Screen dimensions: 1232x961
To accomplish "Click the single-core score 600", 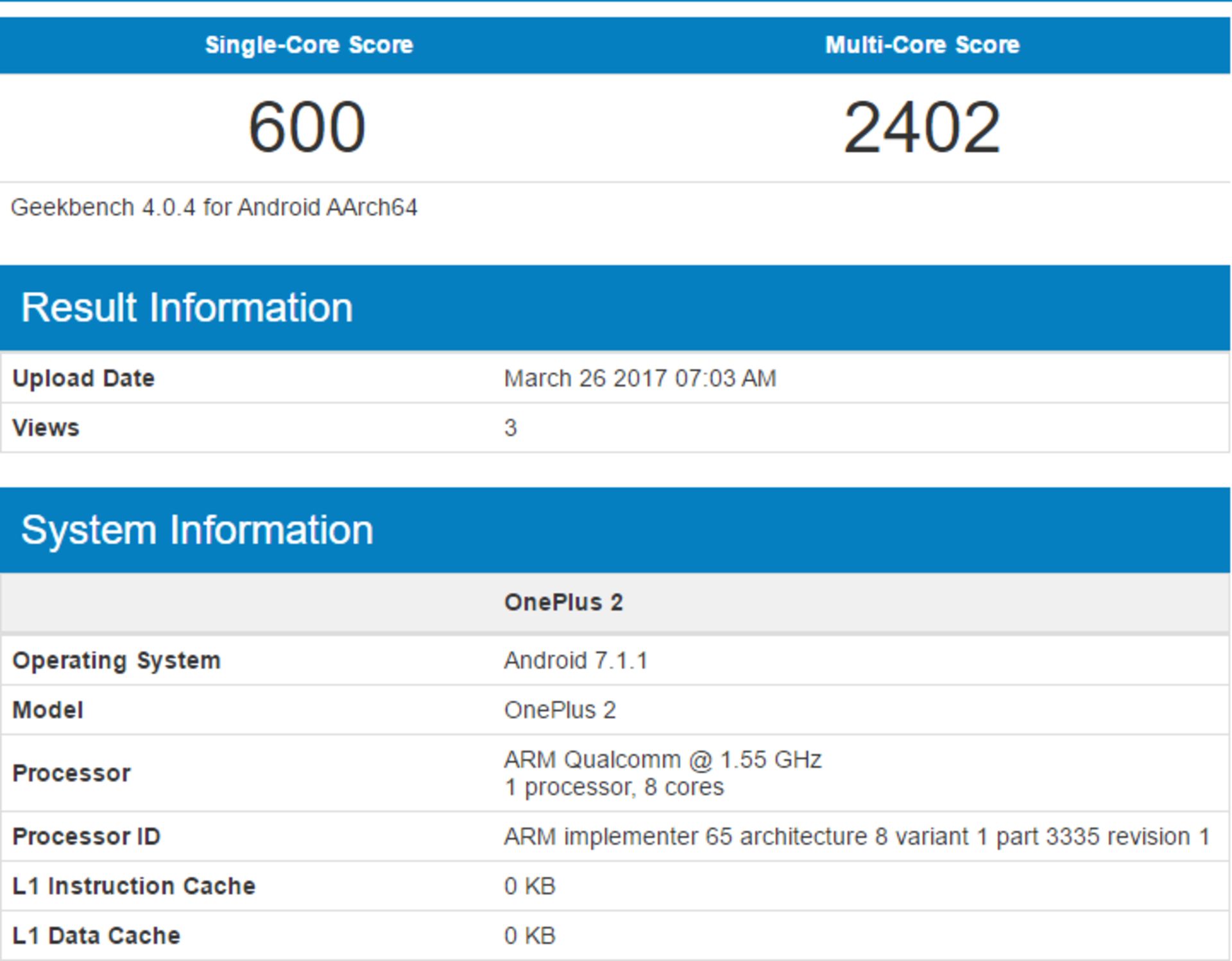I will (x=307, y=128).
